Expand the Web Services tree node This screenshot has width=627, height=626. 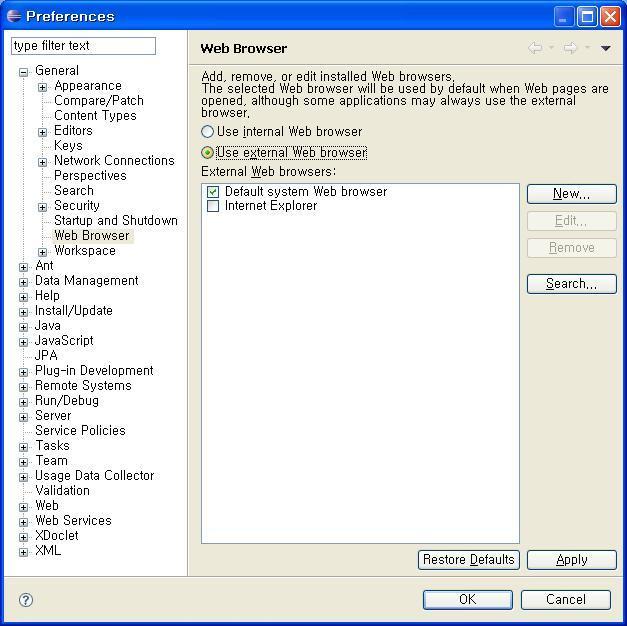[x=24, y=522]
